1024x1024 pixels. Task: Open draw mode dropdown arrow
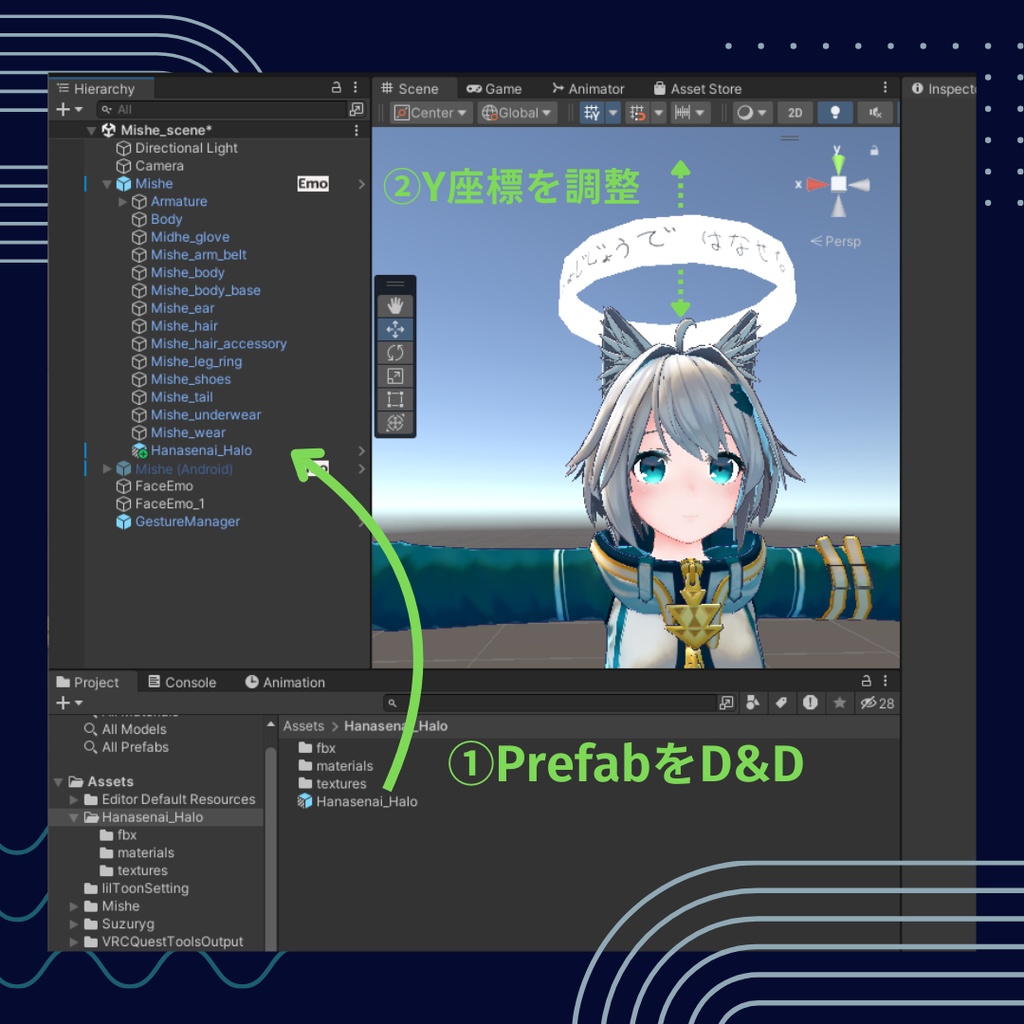point(762,112)
